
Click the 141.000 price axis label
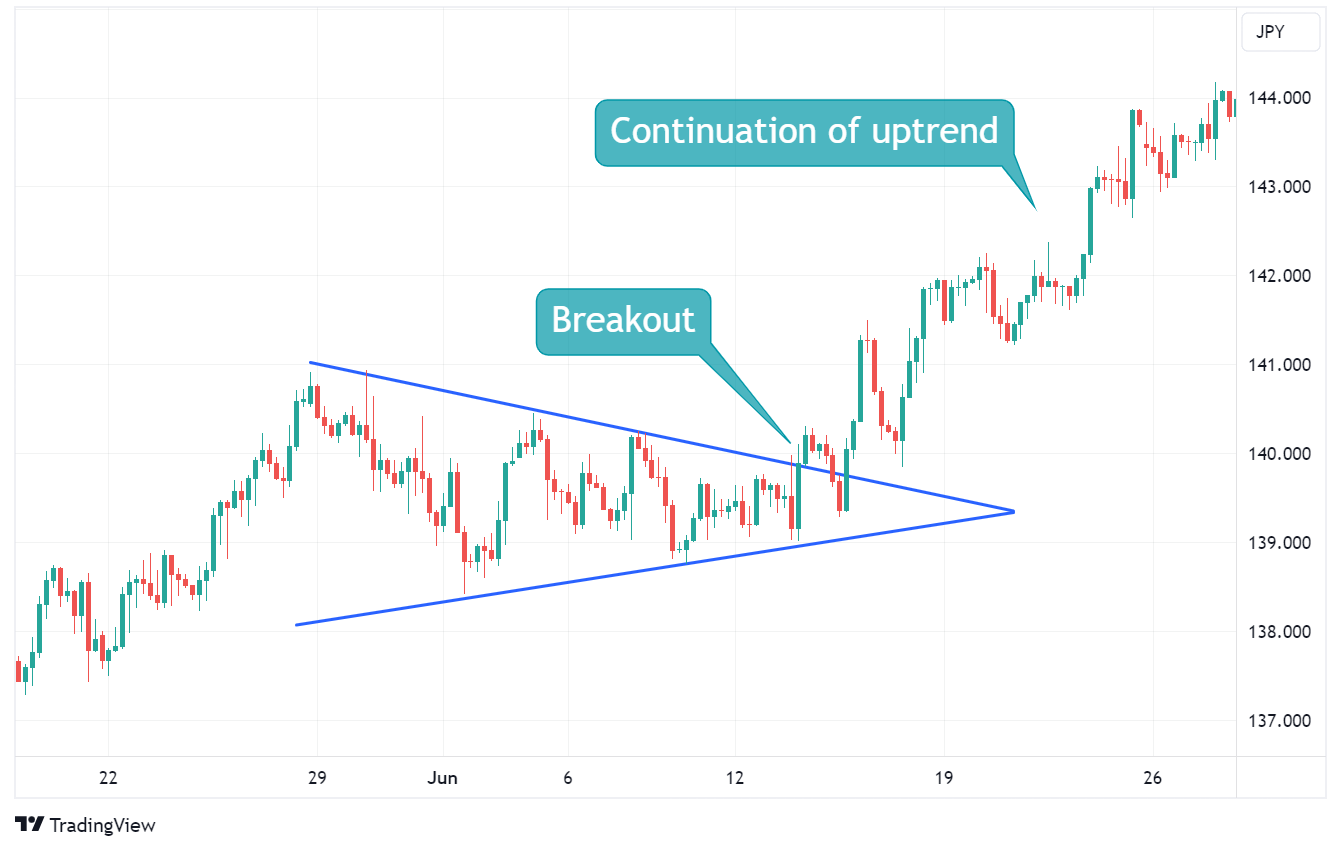click(1281, 365)
